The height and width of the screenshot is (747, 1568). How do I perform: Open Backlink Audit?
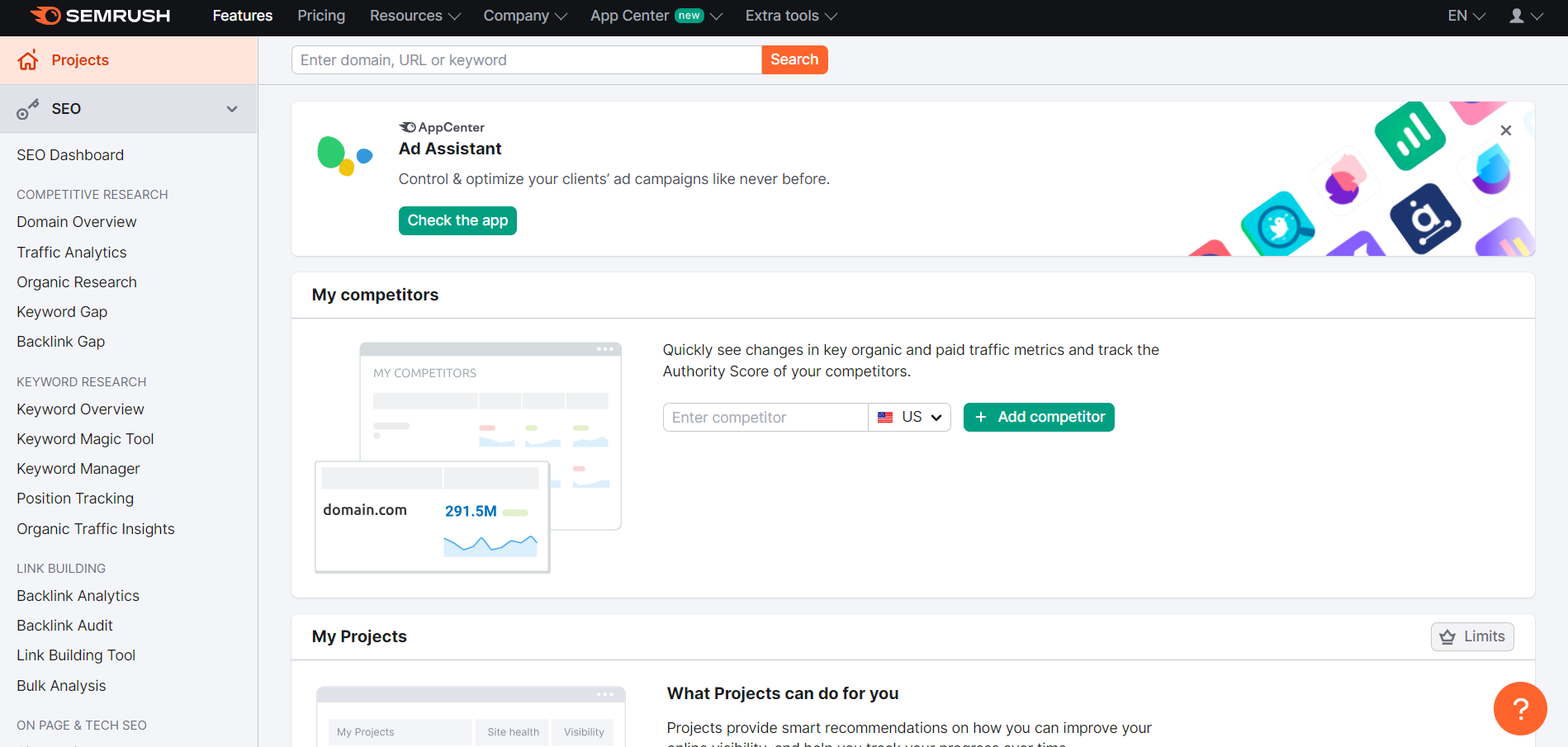pos(64,626)
